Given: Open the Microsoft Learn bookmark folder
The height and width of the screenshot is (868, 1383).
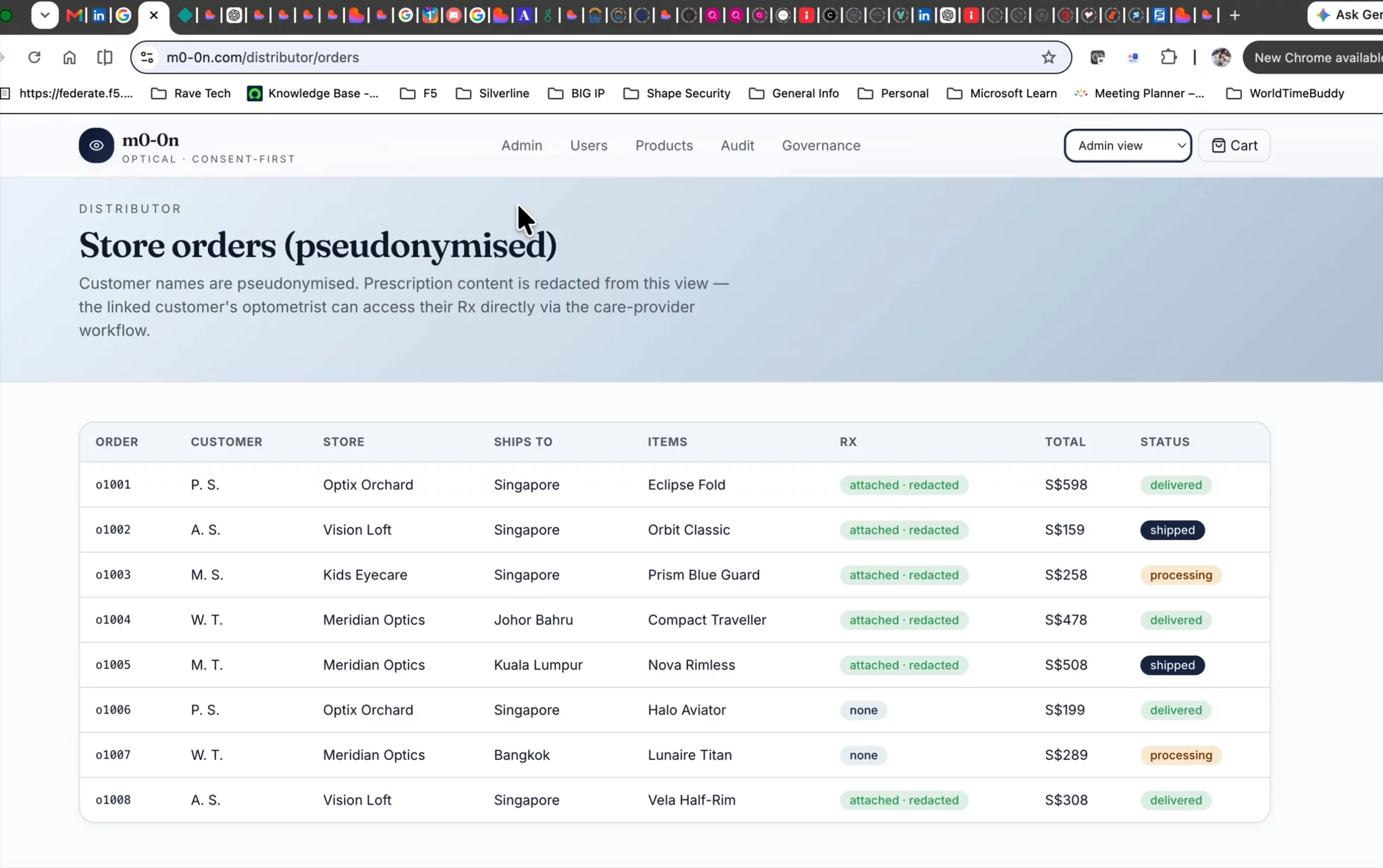Looking at the screenshot, I should 1002,93.
